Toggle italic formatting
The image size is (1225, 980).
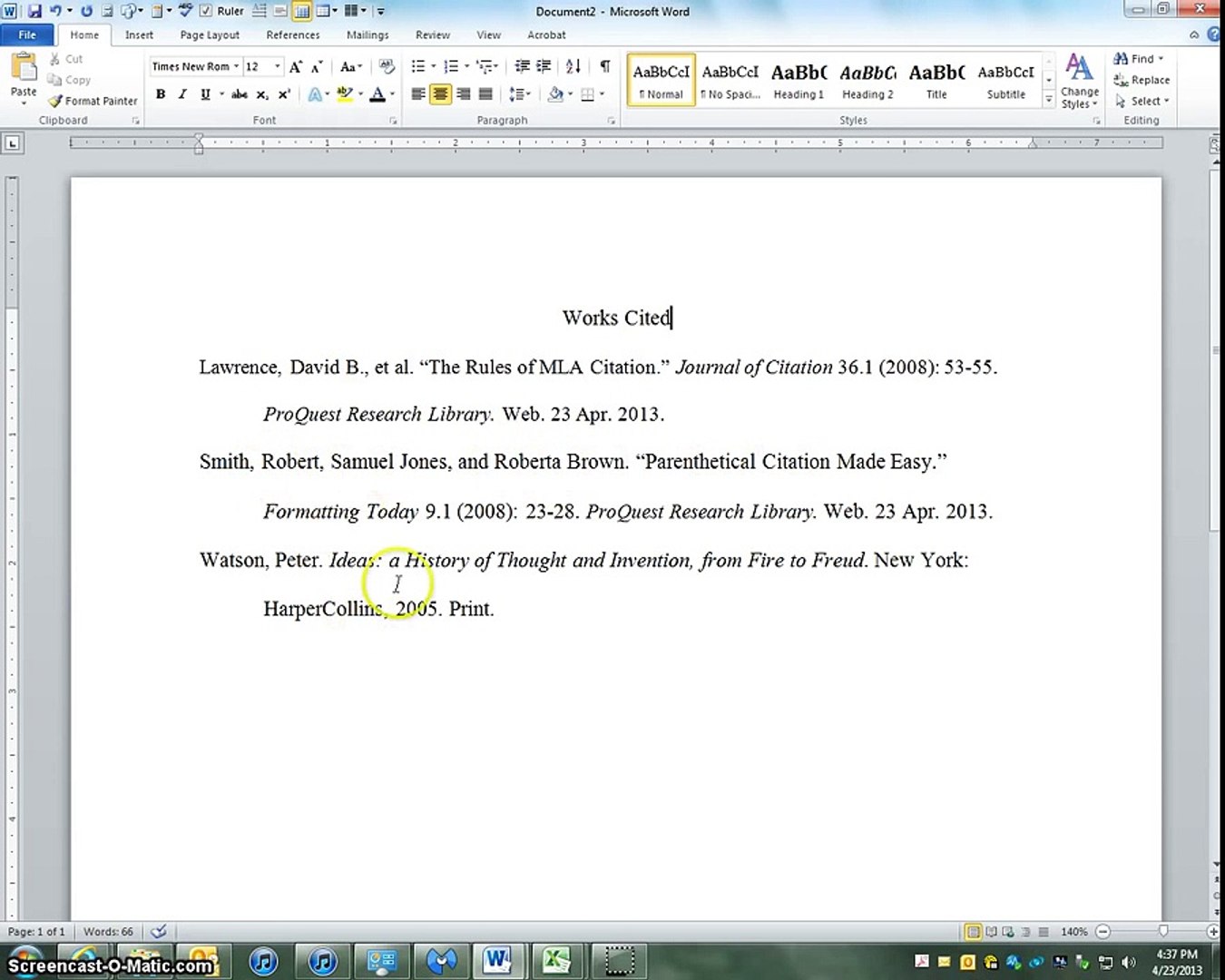(x=182, y=93)
